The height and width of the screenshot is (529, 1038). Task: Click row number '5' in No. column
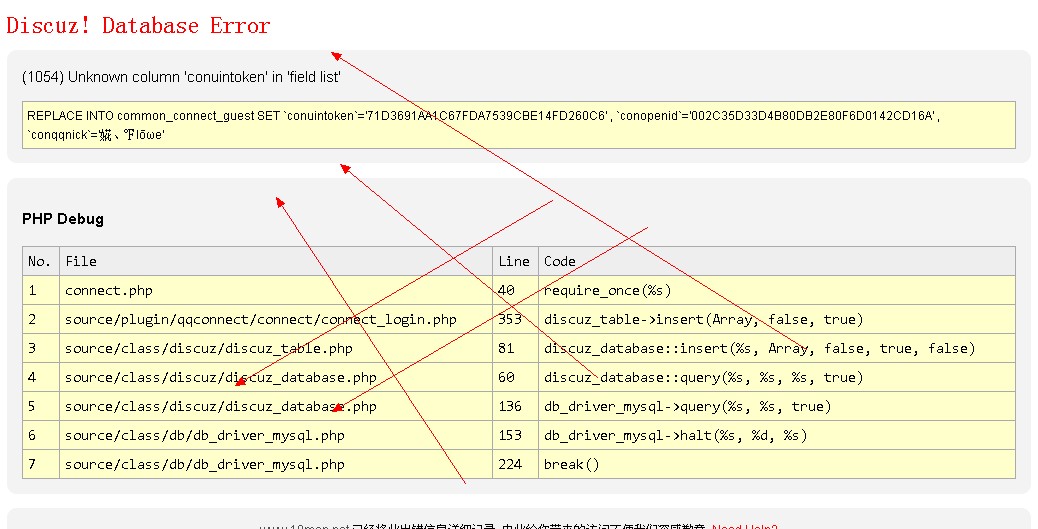pyautogui.click(x=41, y=407)
